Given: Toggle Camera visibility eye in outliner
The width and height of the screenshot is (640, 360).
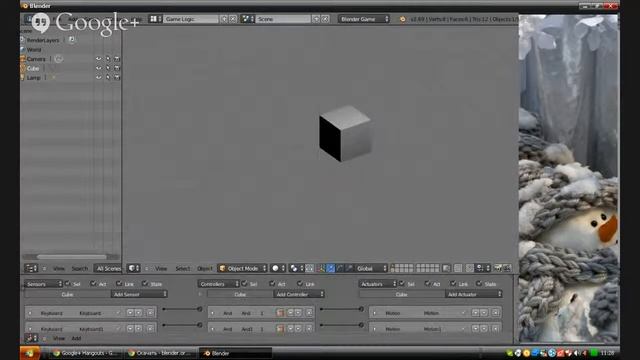Looking at the screenshot, I should click(x=98, y=59).
